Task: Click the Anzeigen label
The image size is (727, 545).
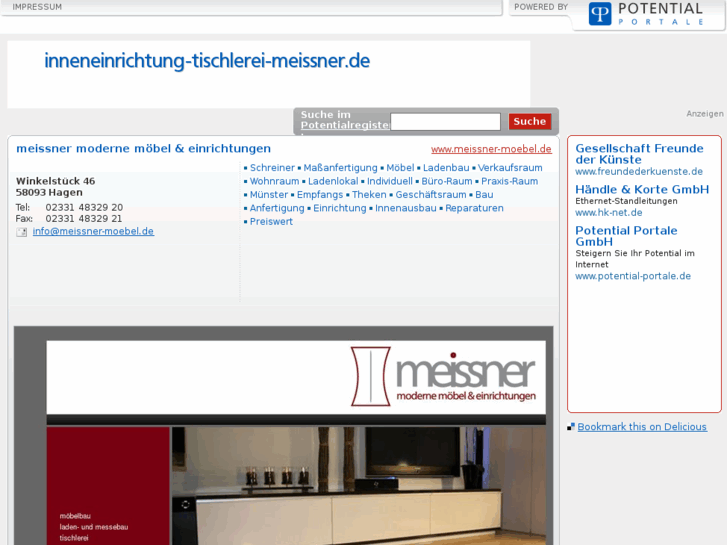Action: tap(705, 114)
